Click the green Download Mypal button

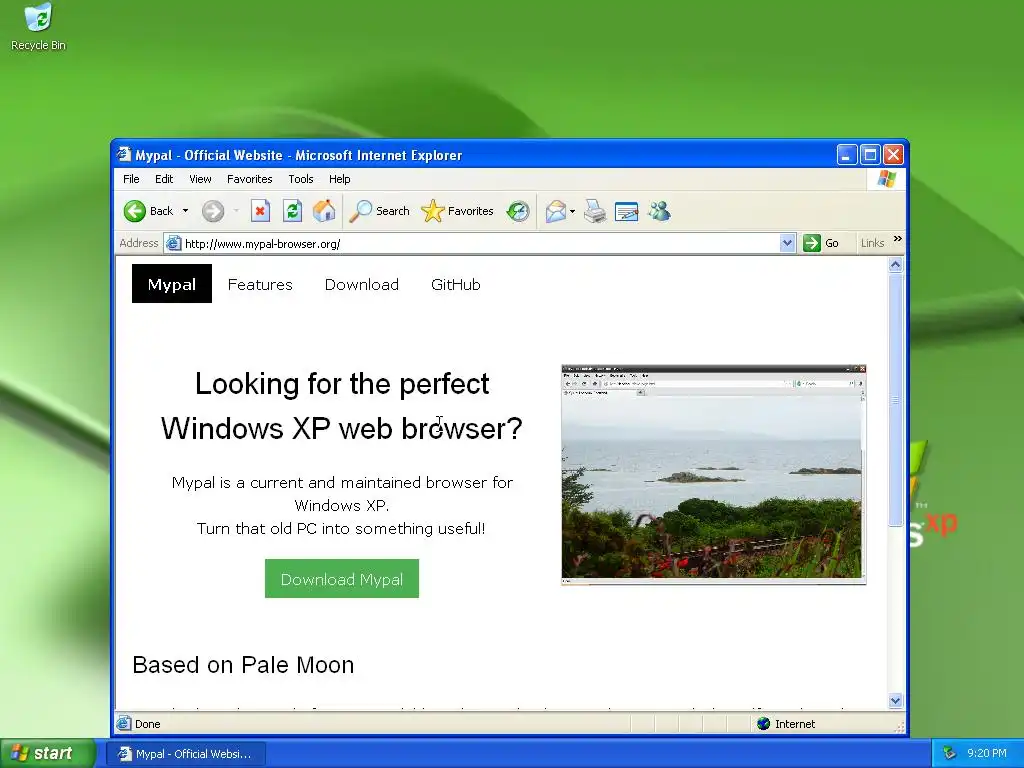click(342, 579)
